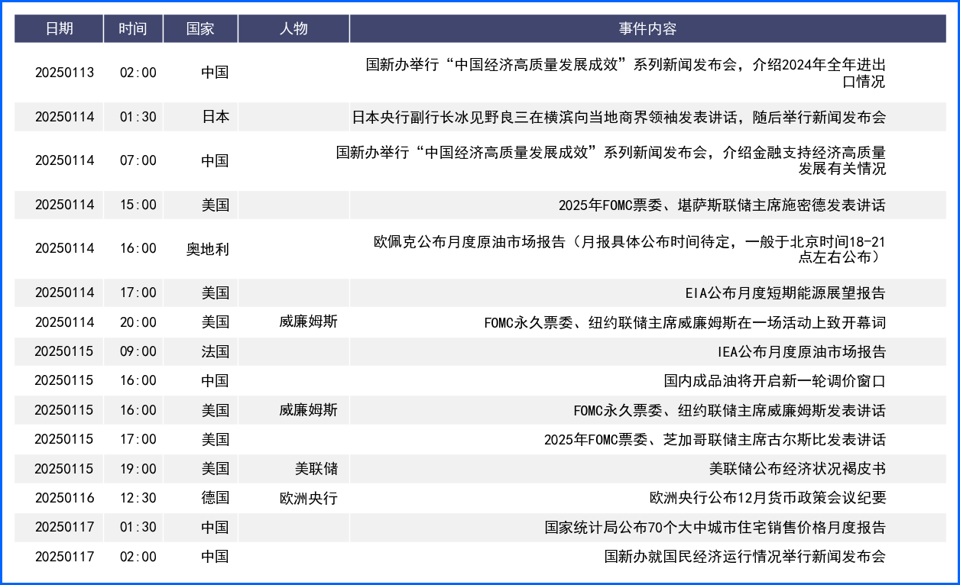Image resolution: width=960 pixels, height=585 pixels.
Task: Select the time cell 12:30
Action: (138, 498)
